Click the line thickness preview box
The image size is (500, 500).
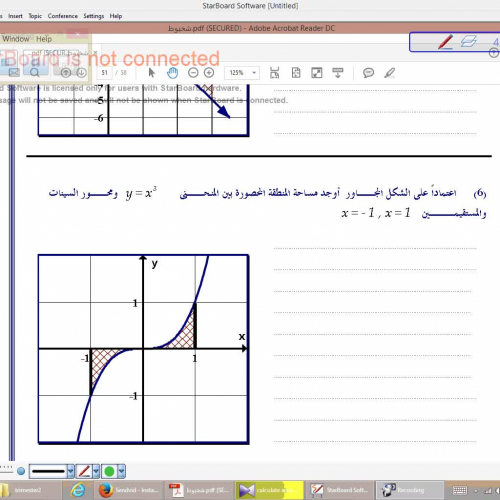point(48,471)
